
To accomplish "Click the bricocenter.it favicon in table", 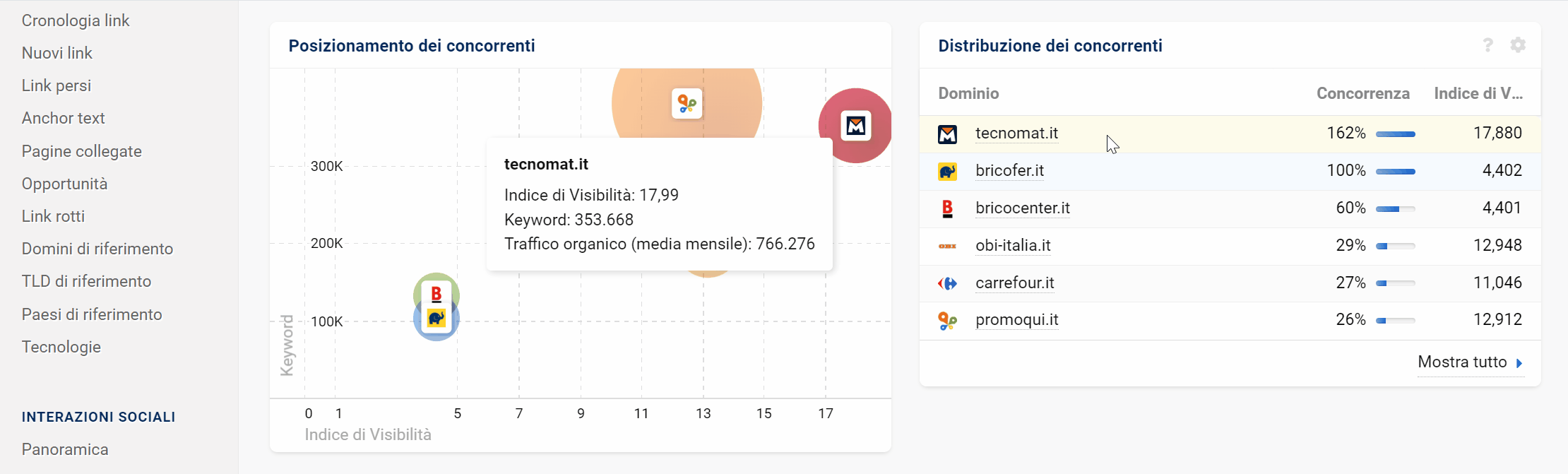I will coord(947,208).
